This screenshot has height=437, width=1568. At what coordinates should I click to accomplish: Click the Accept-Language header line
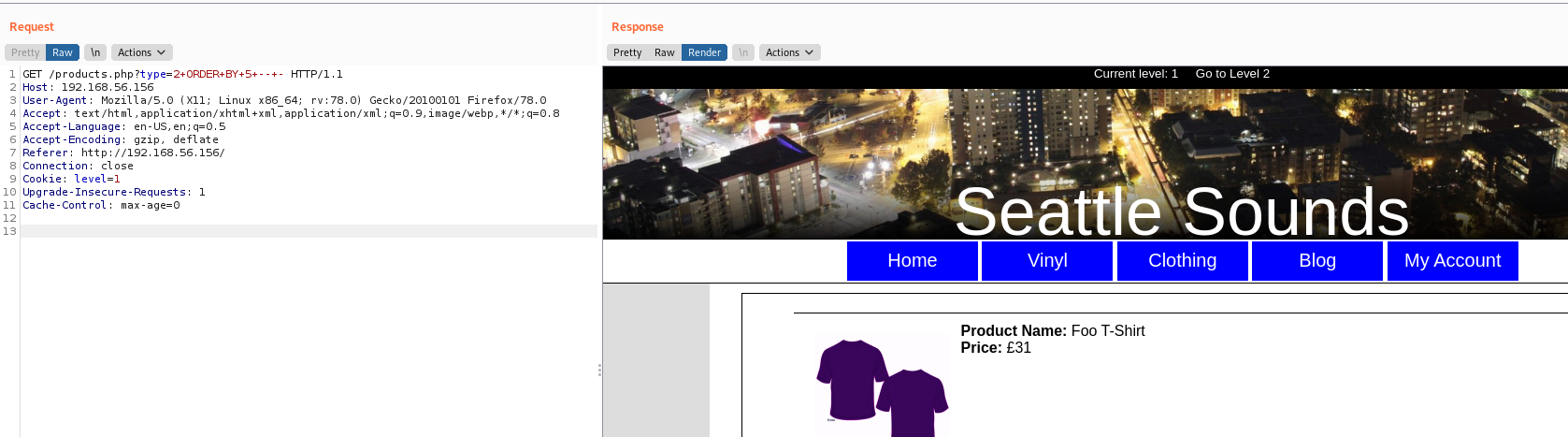coord(124,126)
